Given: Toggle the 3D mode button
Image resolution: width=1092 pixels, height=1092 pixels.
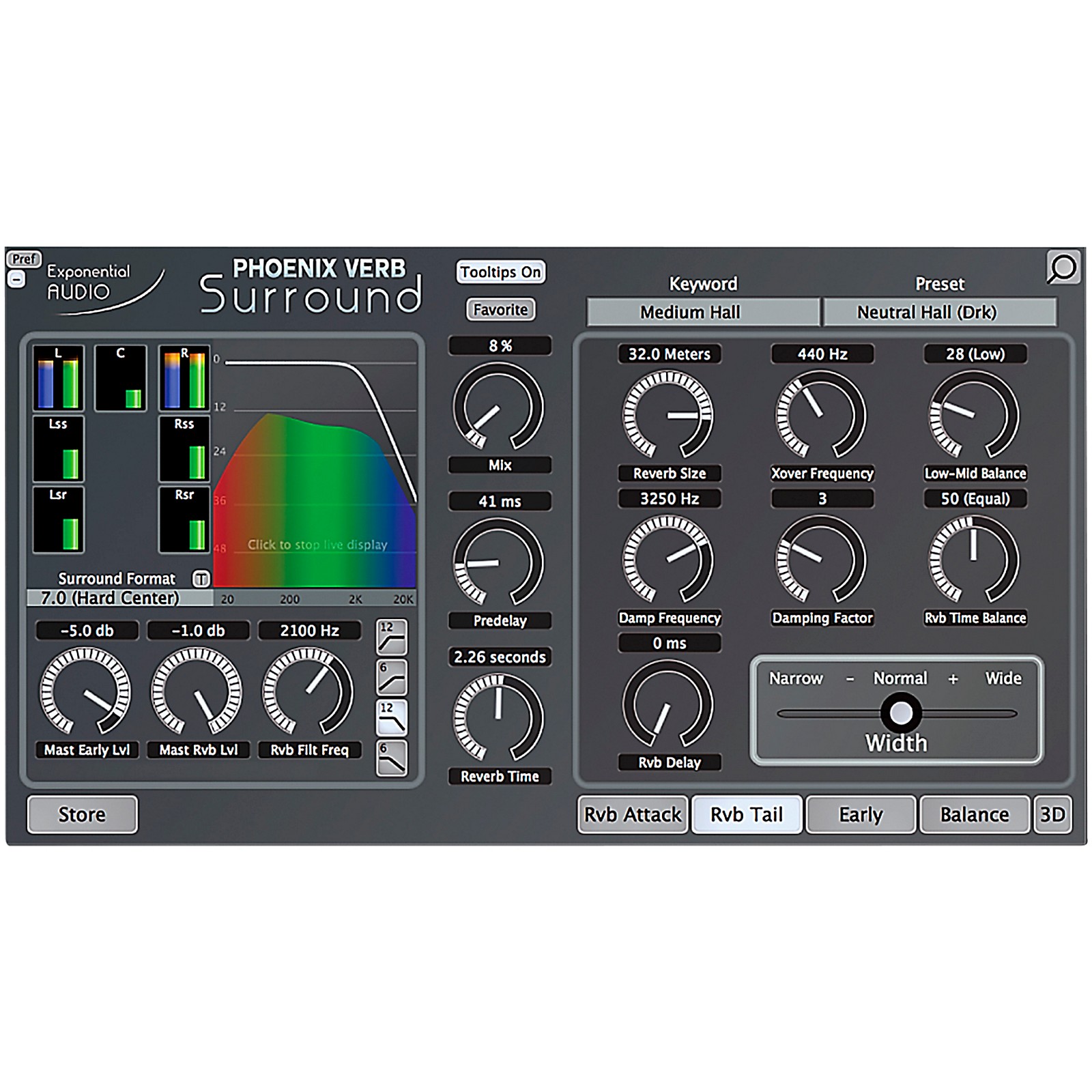Looking at the screenshot, I should pyautogui.click(x=1052, y=814).
